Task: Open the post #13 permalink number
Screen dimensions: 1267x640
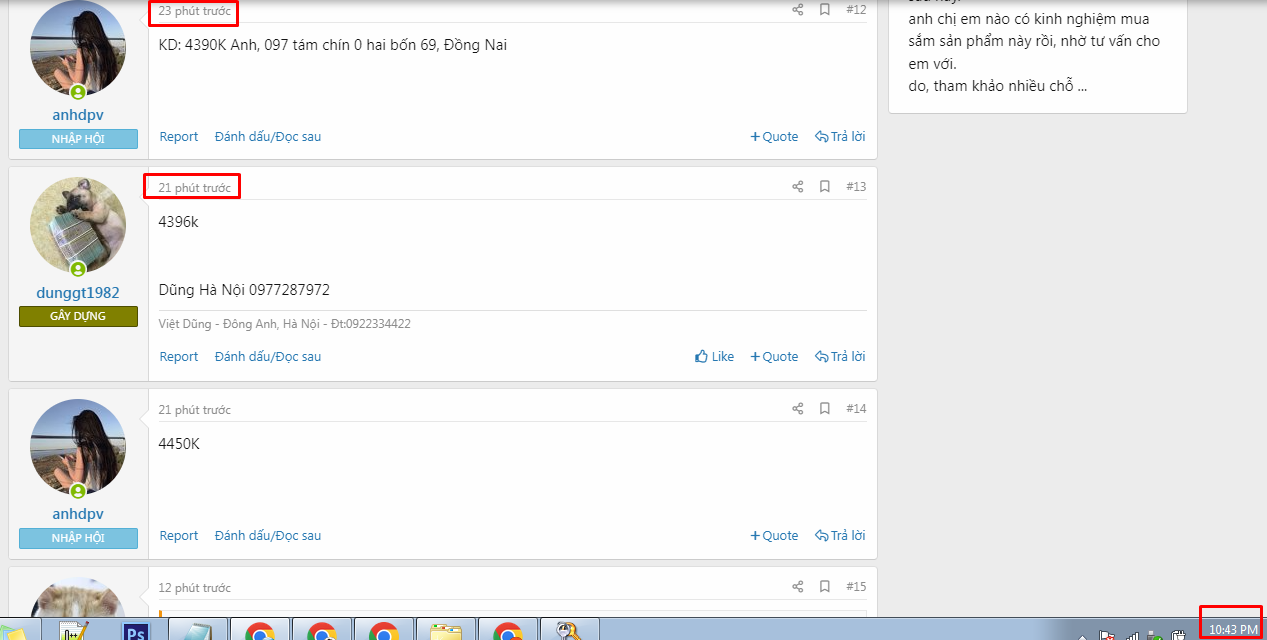Action: tap(856, 187)
